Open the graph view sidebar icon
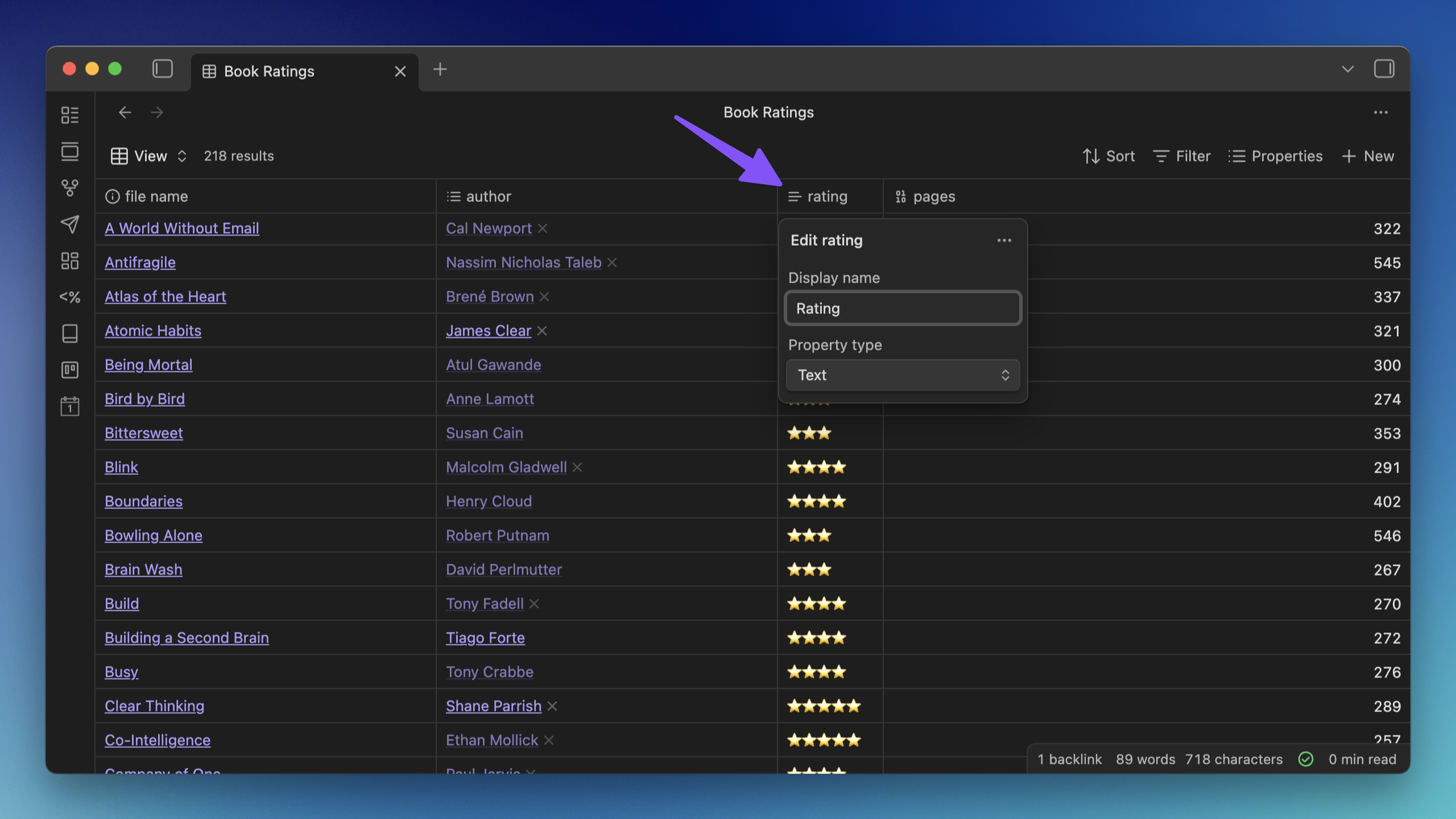Viewport: 1456px width, 819px height. (x=70, y=188)
